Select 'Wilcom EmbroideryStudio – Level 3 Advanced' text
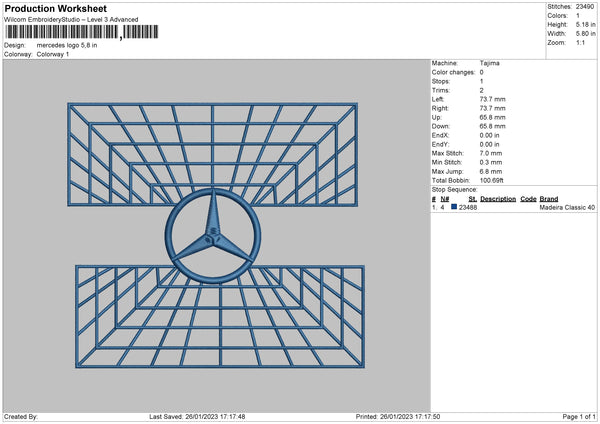This screenshot has width=600, height=424. tap(71, 20)
